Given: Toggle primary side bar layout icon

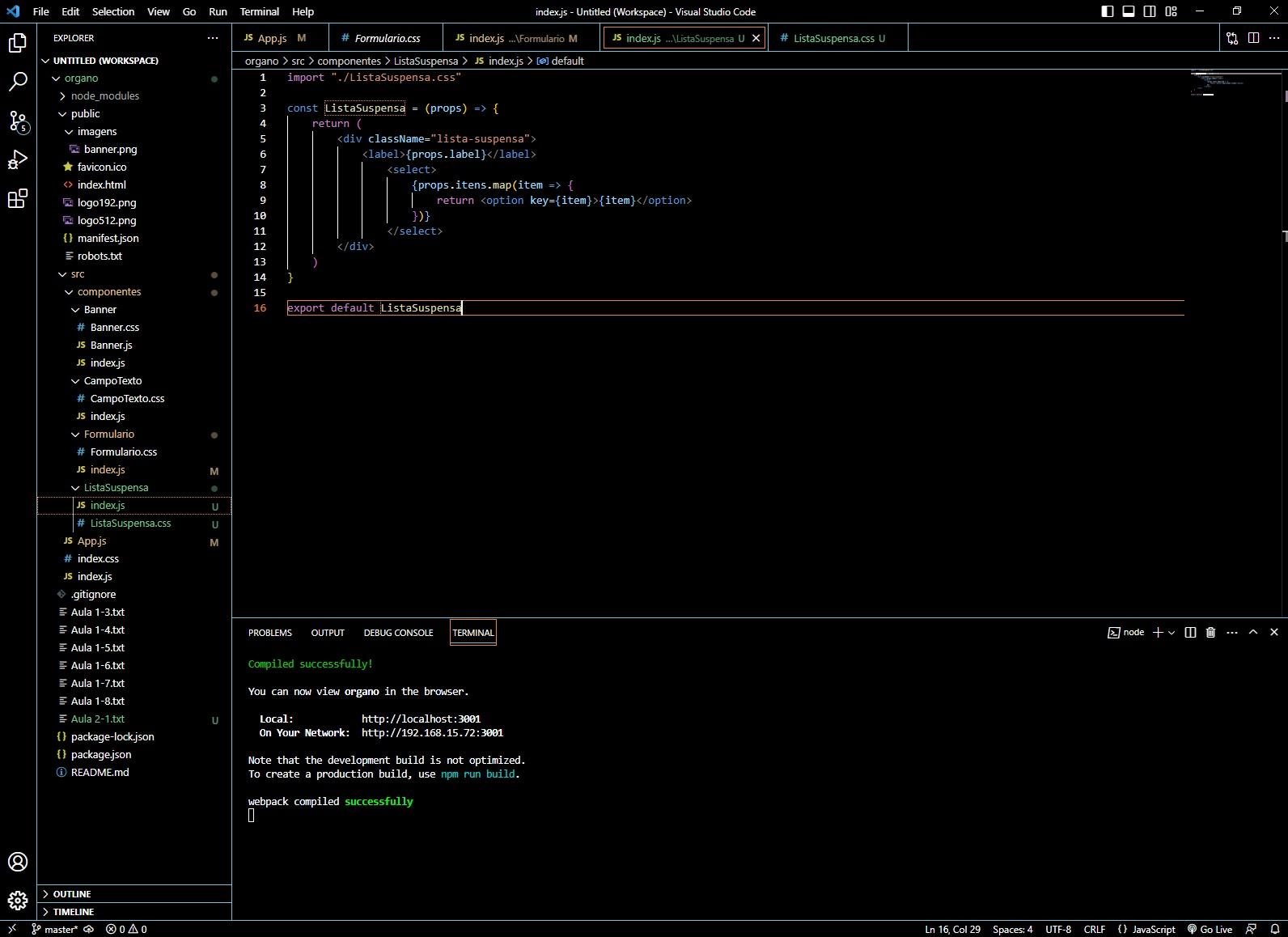Looking at the screenshot, I should tap(1108, 11).
